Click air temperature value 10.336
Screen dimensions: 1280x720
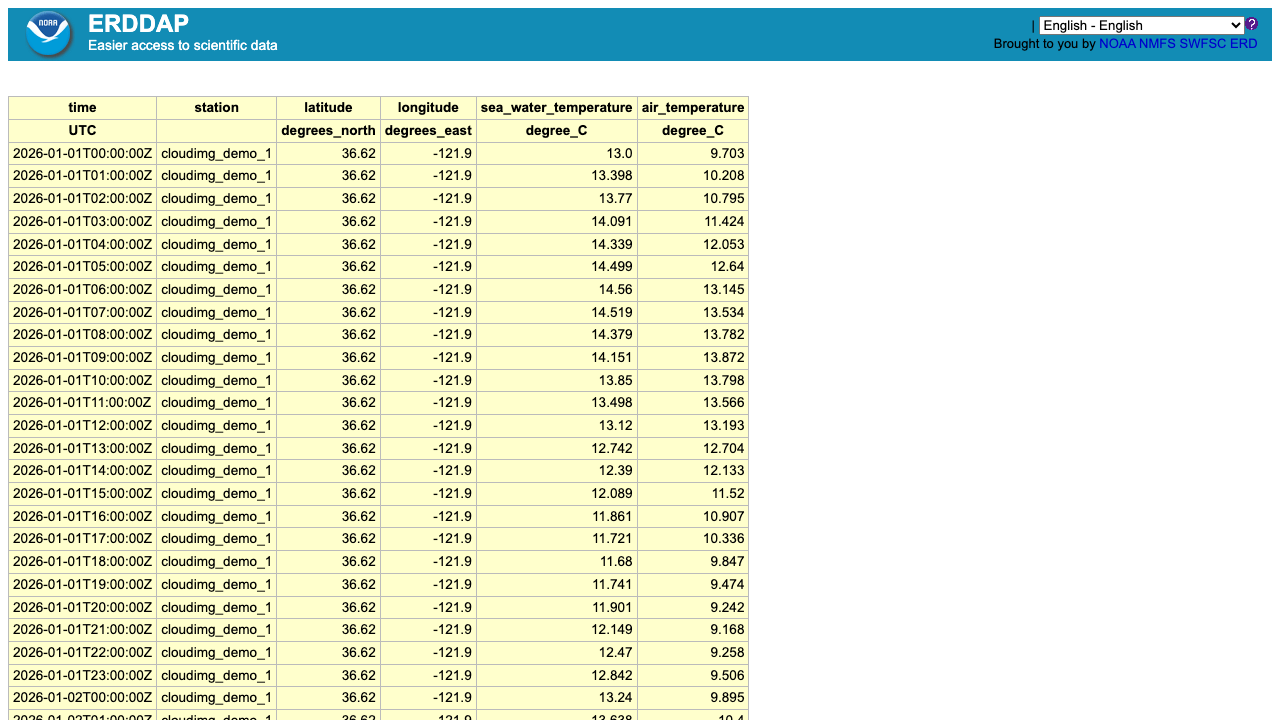click(x=693, y=539)
